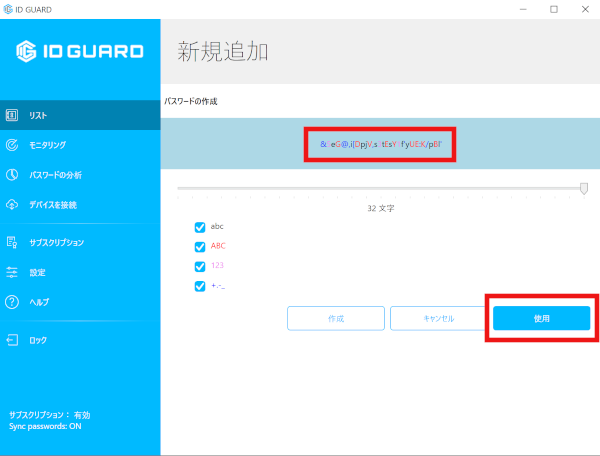Click the パスワードの作成 heading
The width and height of the screenshot is (600, 456).
191,101
